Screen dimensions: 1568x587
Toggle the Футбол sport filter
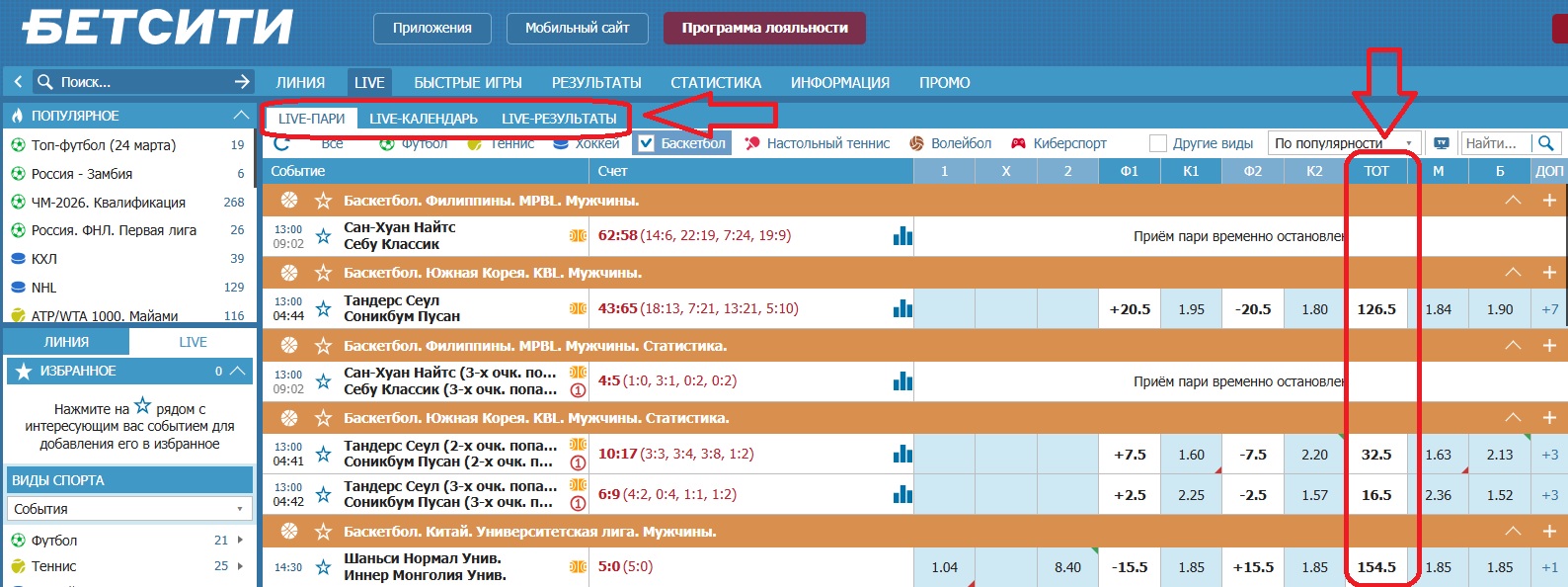tap(414, 143)
